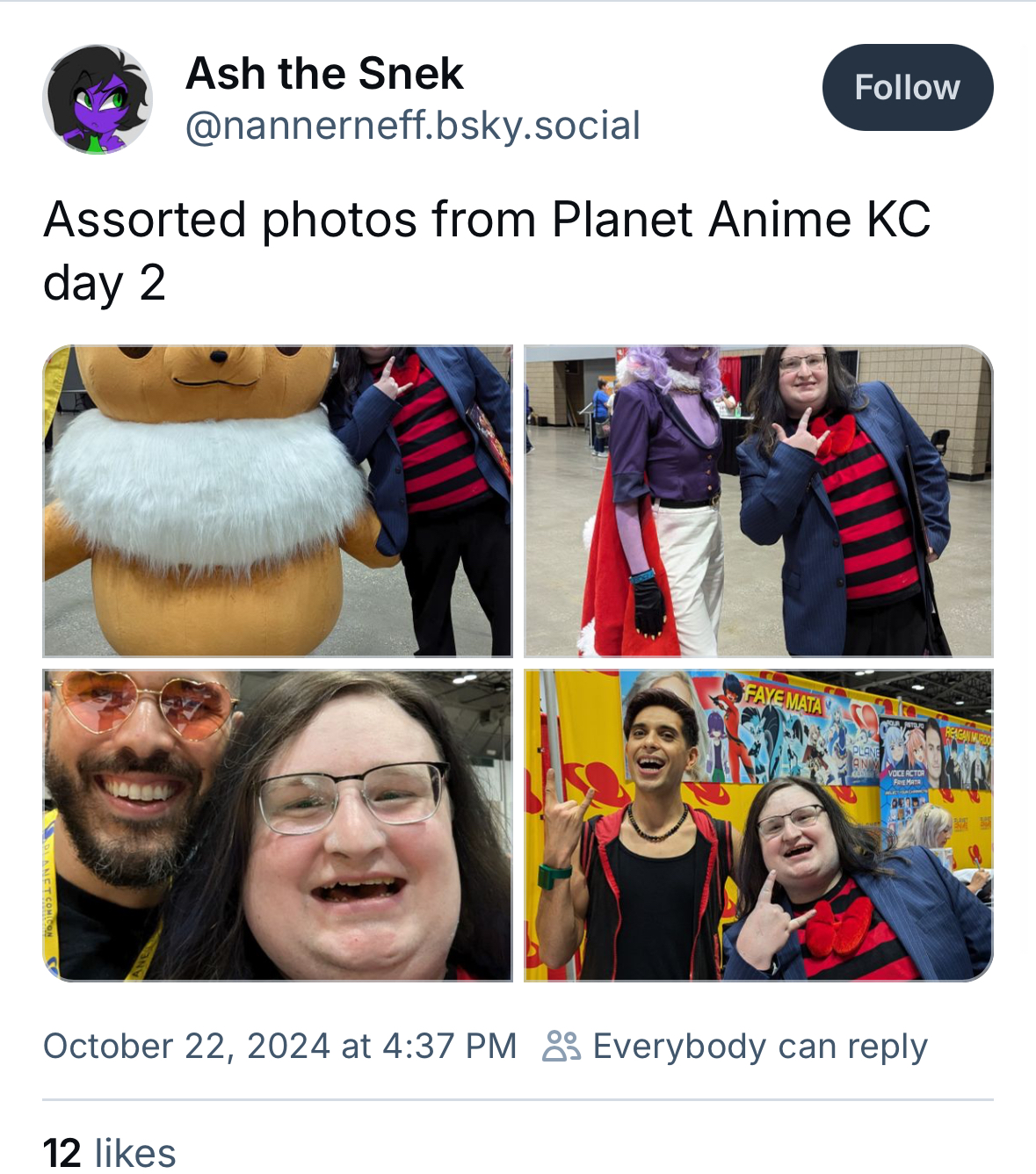
Task: Show the 12 likes list
Action: pyautogui.click(x=110, y=1152)
